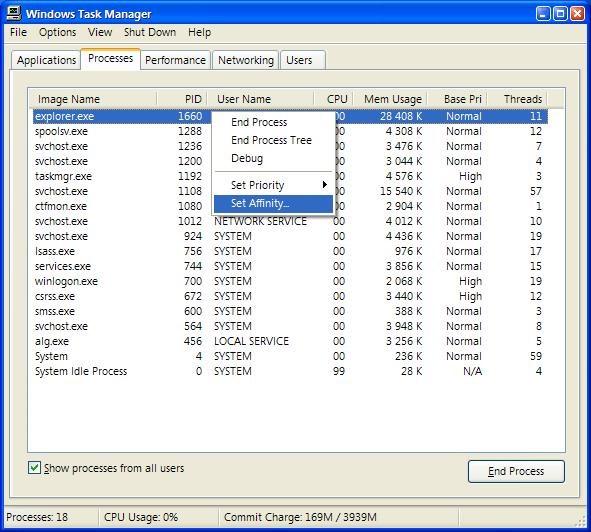Select the Processes tab
The width and height of the screenshot is (591, 532).
[110, 59]
